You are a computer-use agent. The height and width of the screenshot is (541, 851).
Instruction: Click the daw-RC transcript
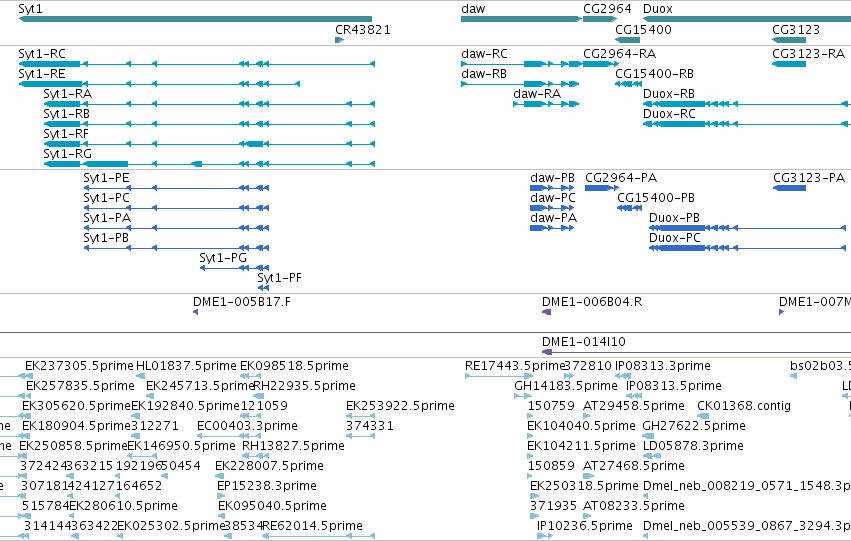point(522,64)
